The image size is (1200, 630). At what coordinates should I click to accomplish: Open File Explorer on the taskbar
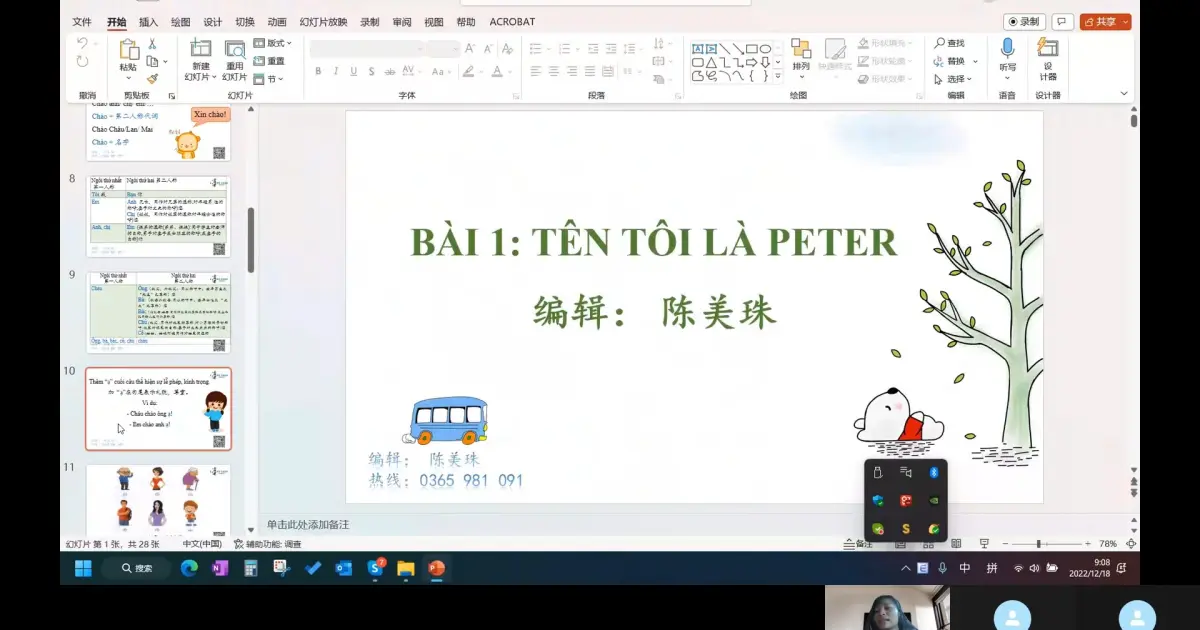tap(405, 568)
